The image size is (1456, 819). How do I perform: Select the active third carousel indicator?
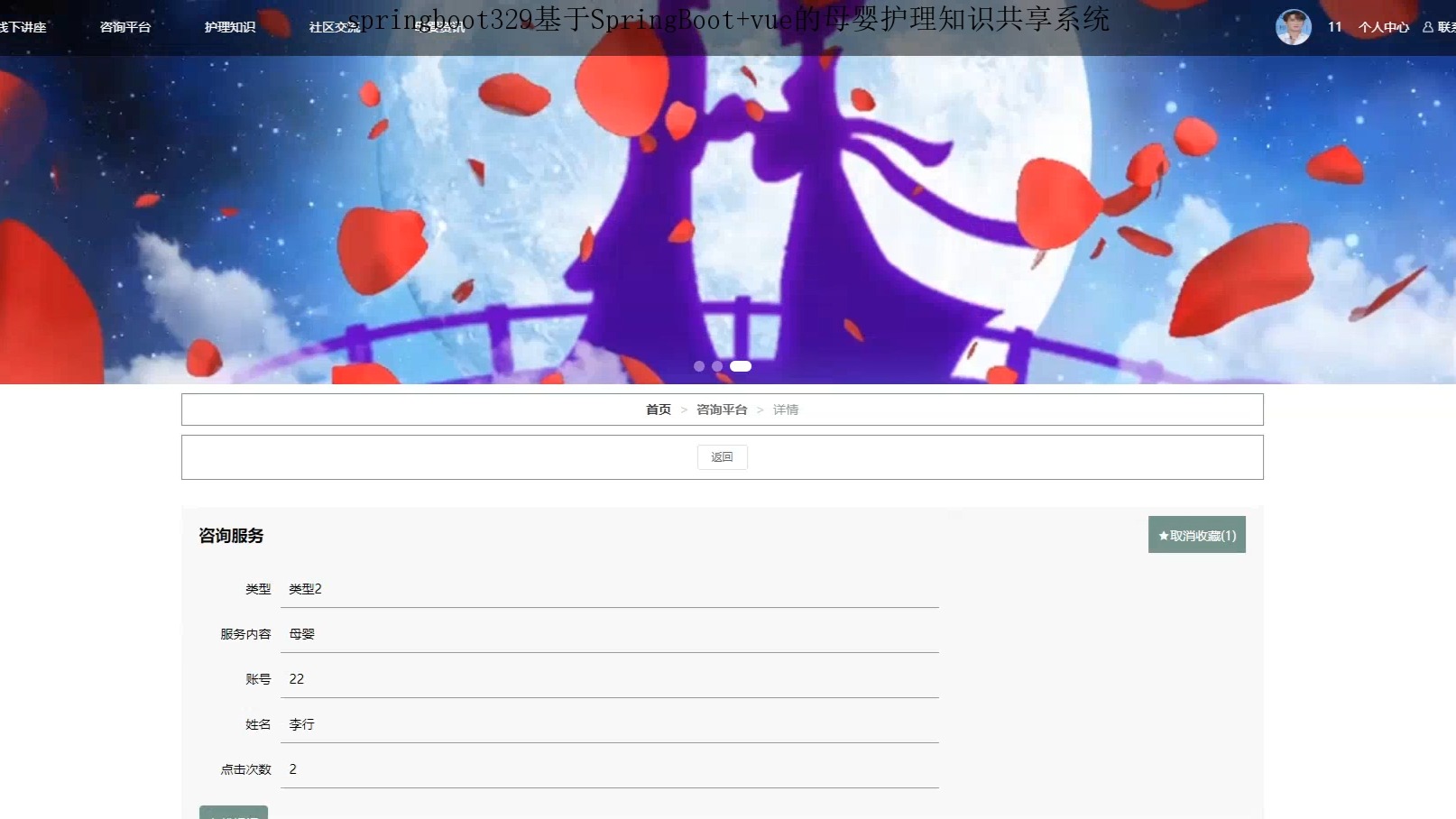tap(741, 366)
